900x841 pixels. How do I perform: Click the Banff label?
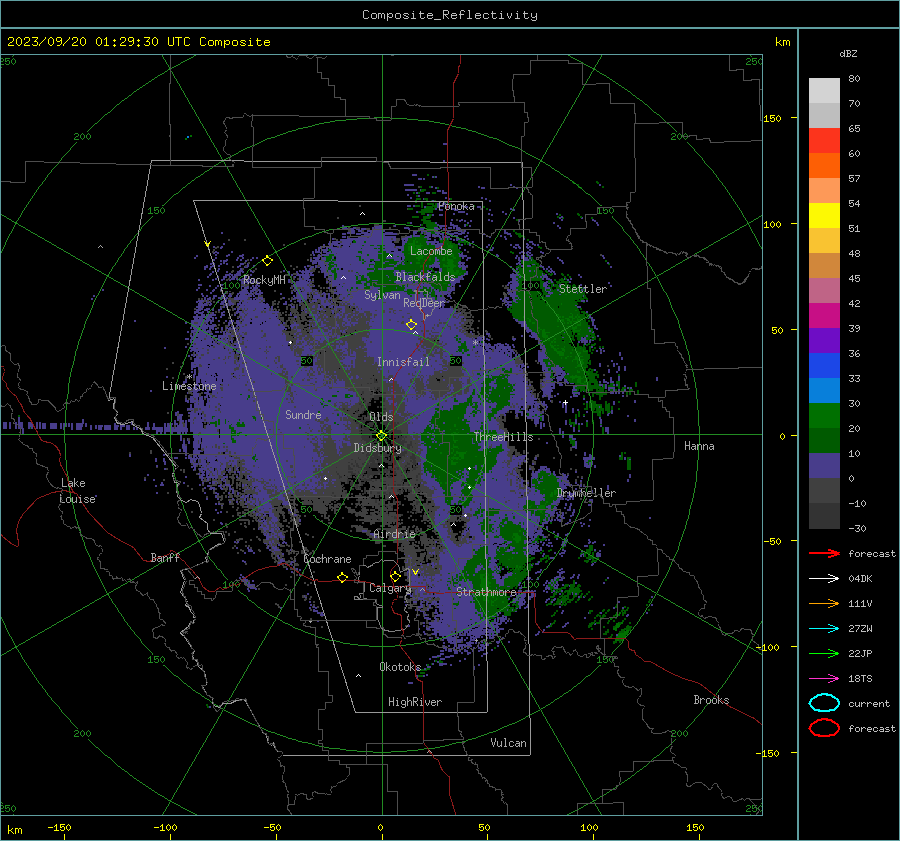(x=165, y=557)
